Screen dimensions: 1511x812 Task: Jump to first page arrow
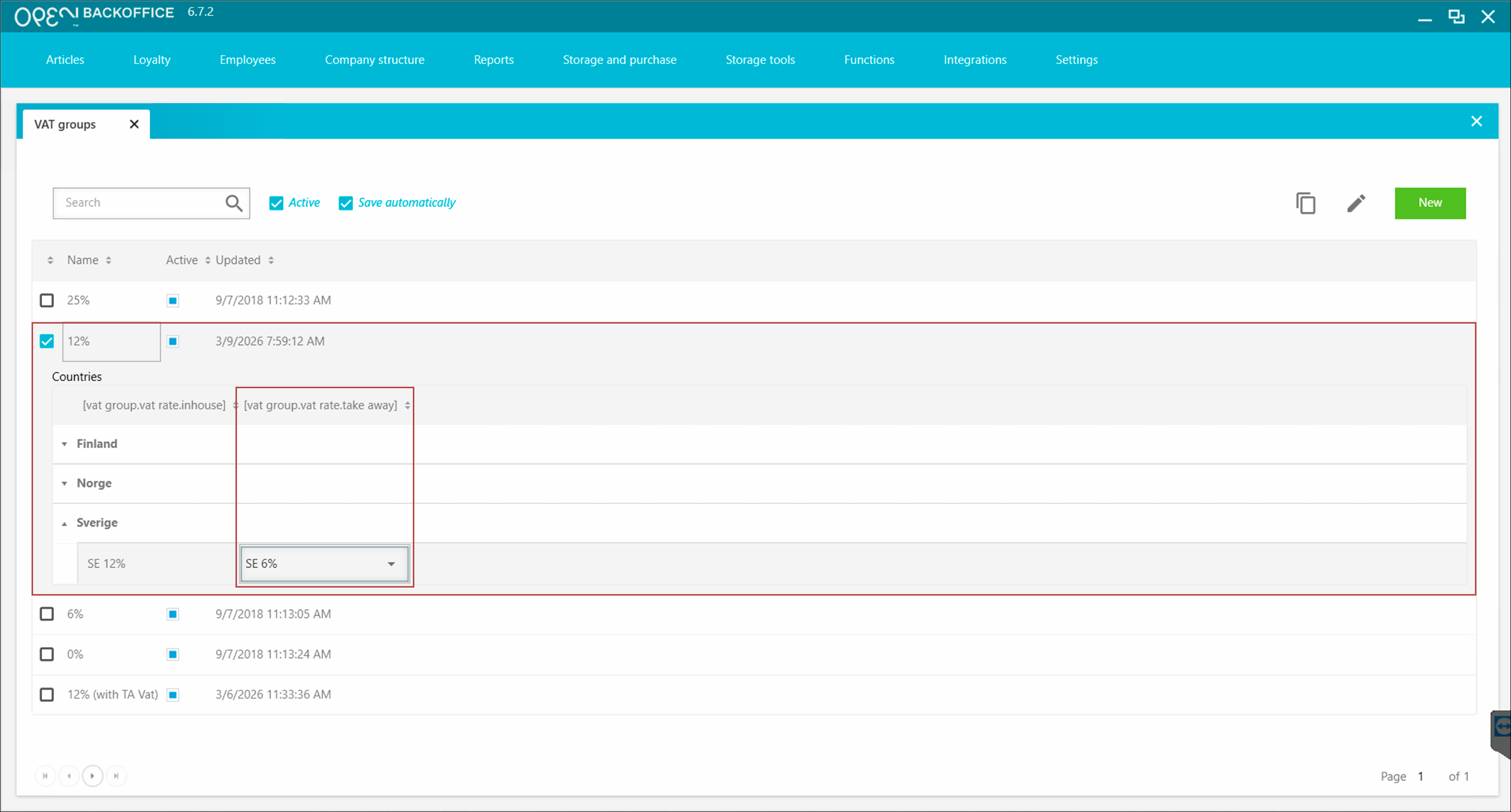click(45, 775)
